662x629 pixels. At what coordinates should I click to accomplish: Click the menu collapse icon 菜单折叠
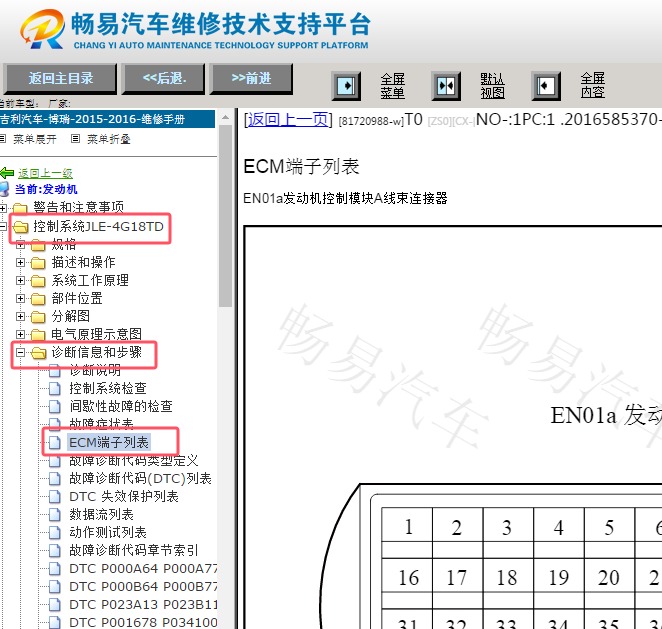pos(75,138)
